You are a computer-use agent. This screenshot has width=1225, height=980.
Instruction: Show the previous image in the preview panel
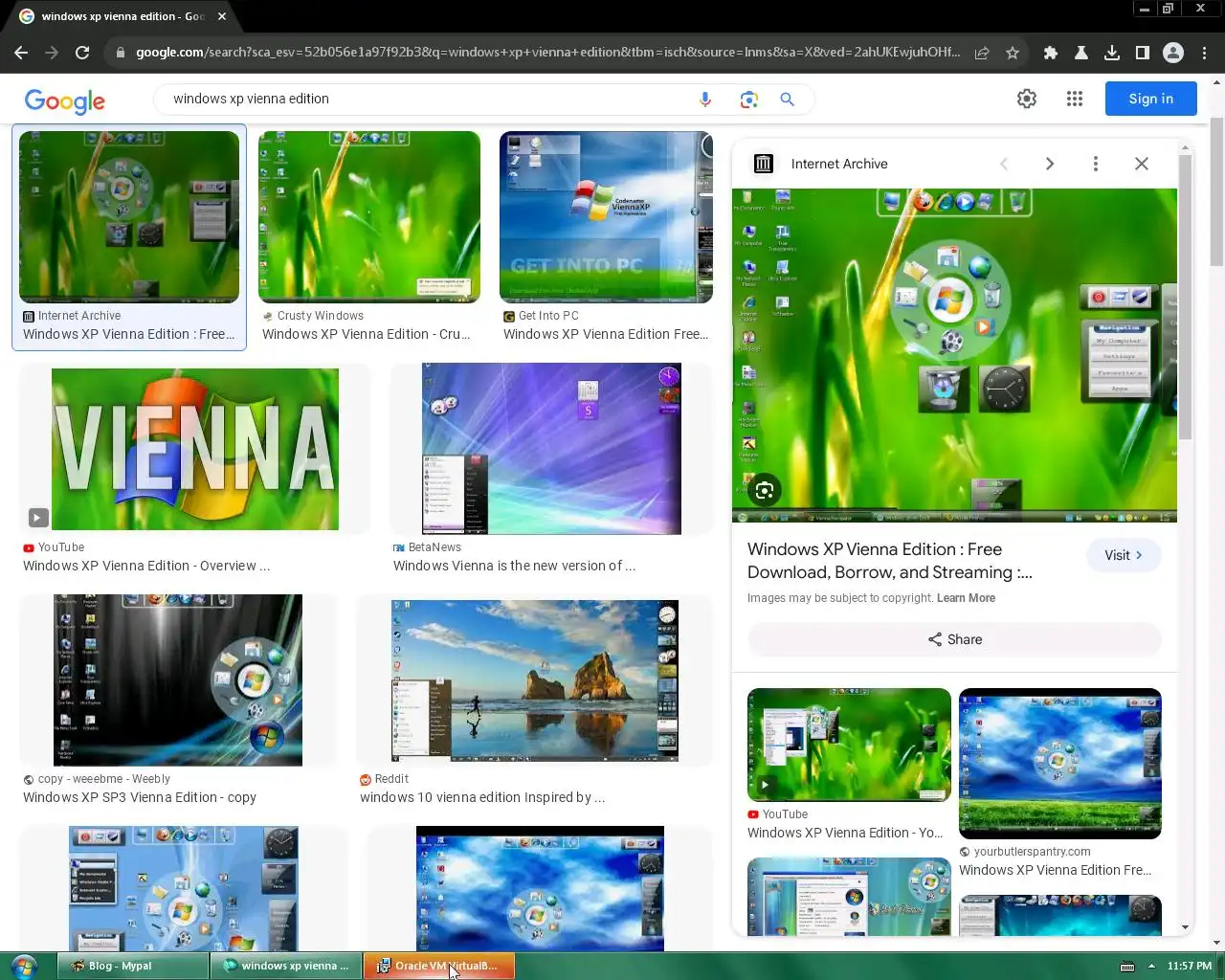[1004, 164]
